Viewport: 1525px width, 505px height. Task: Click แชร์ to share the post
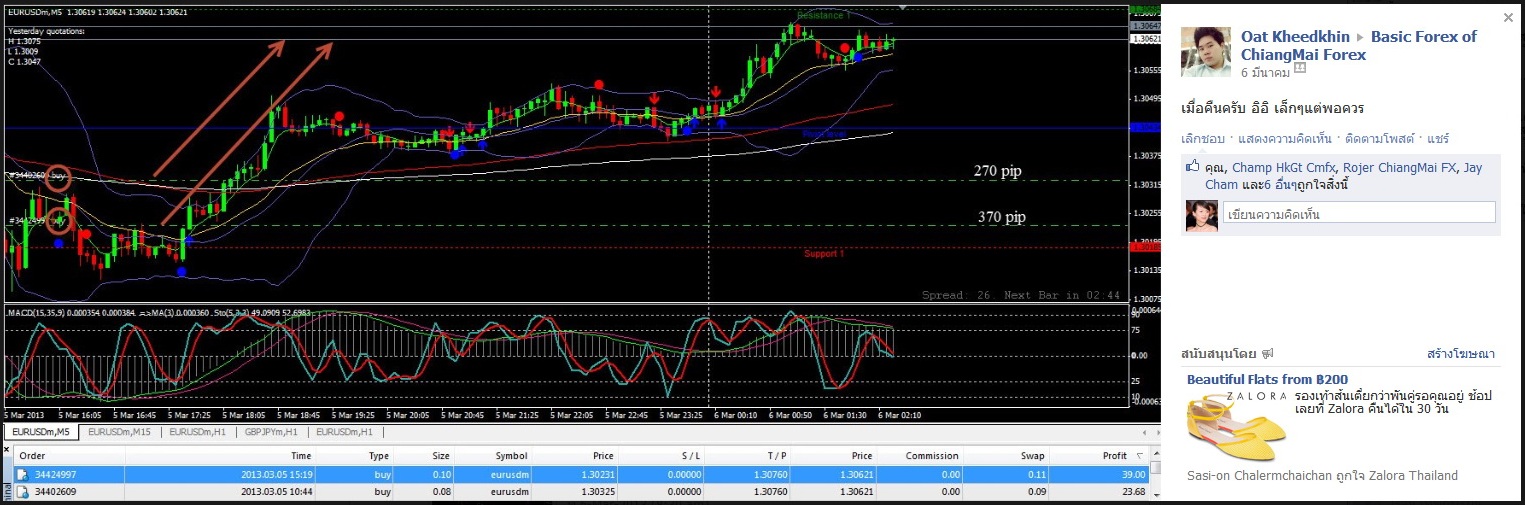tap(1438, 138)
